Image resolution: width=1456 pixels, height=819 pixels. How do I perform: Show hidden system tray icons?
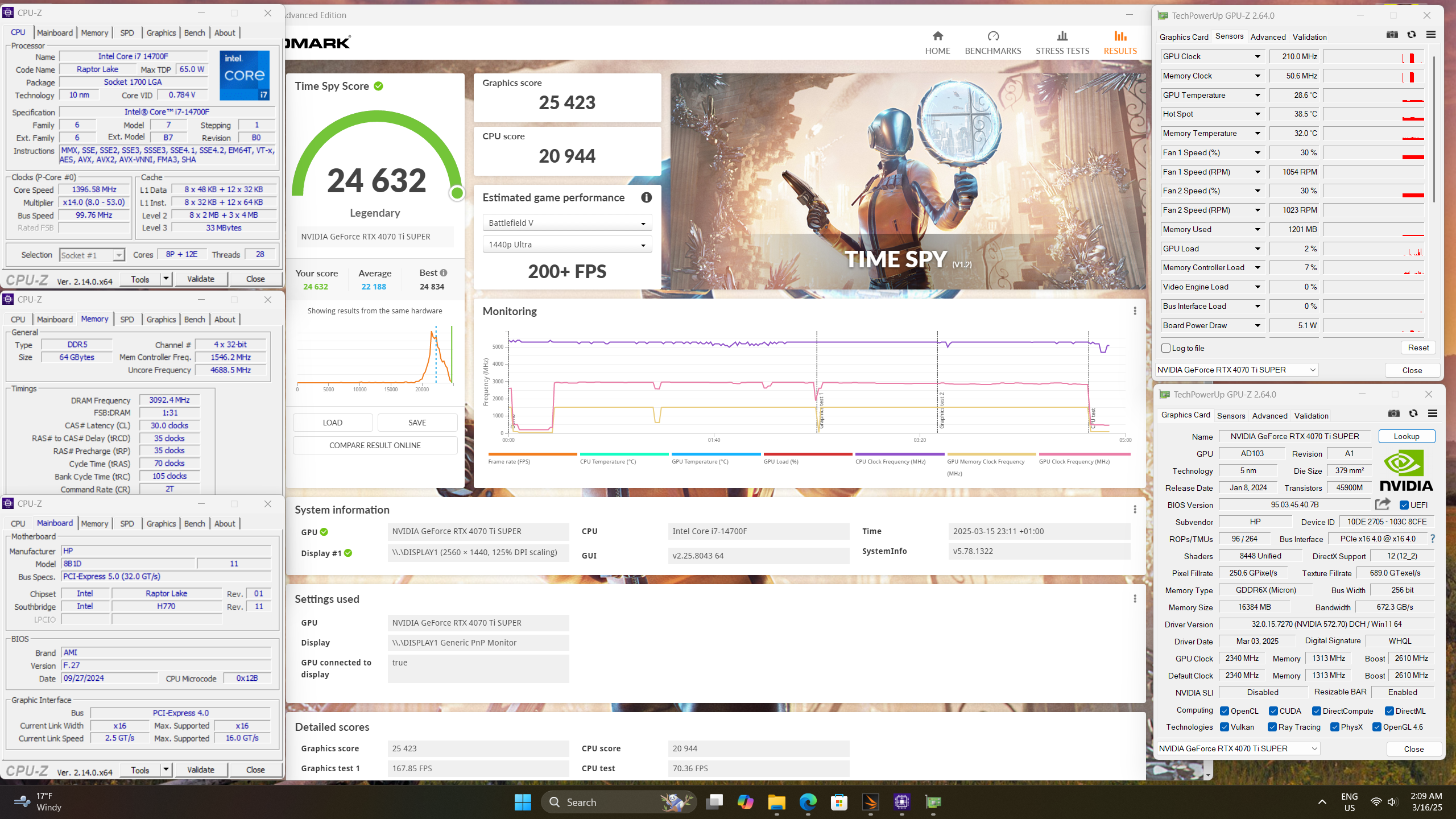click(x=1322, y=802)
